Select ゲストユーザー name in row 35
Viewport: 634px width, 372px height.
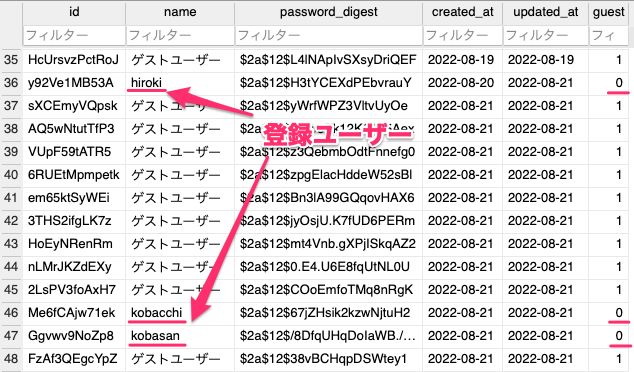[180, 60]
